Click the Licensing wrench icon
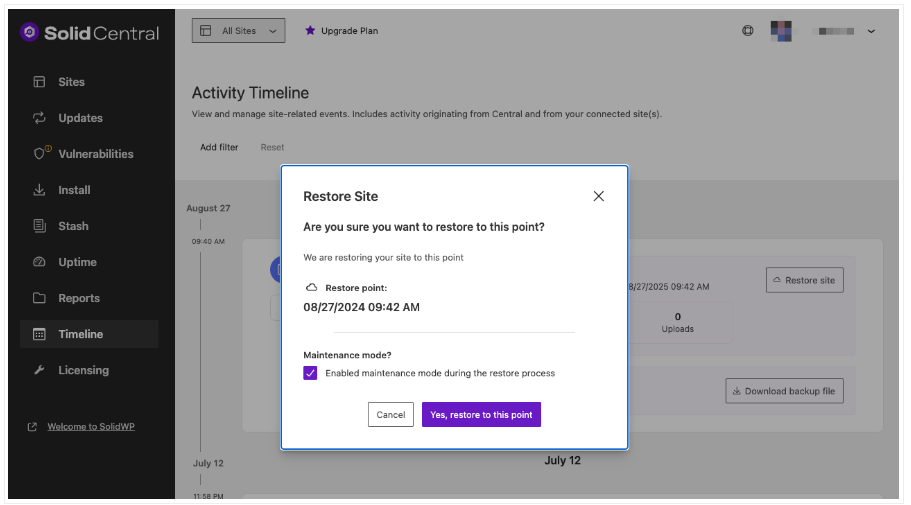 tap(39, 370)
